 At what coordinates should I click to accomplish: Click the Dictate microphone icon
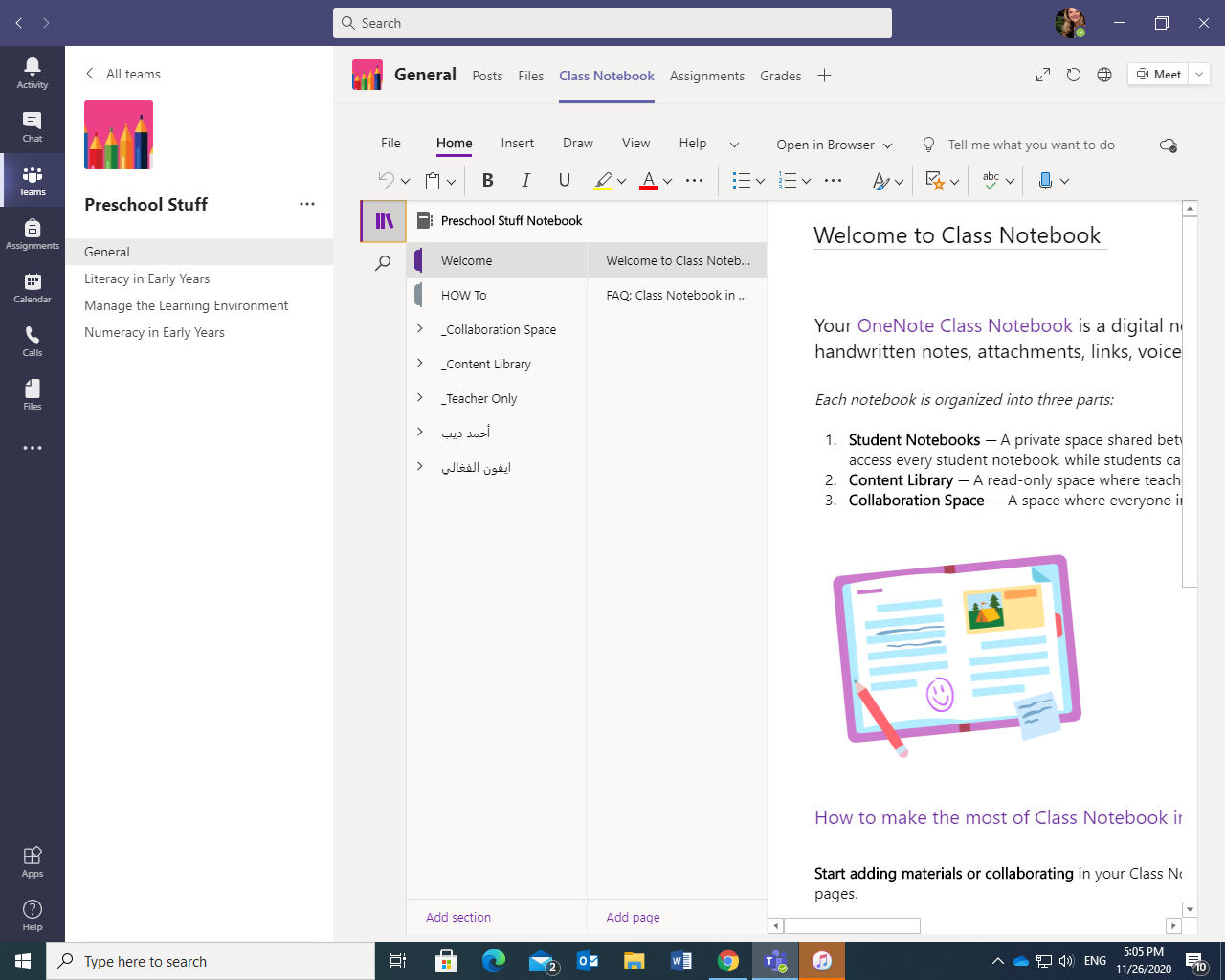point(1045,180)
